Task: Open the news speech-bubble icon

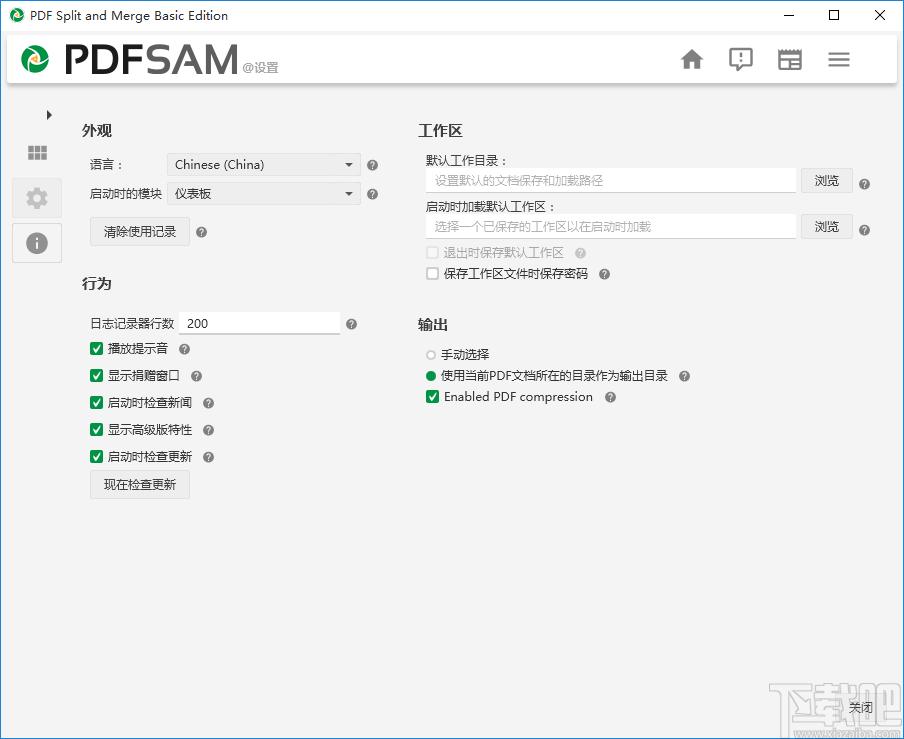Action: [x=741, y=59]
